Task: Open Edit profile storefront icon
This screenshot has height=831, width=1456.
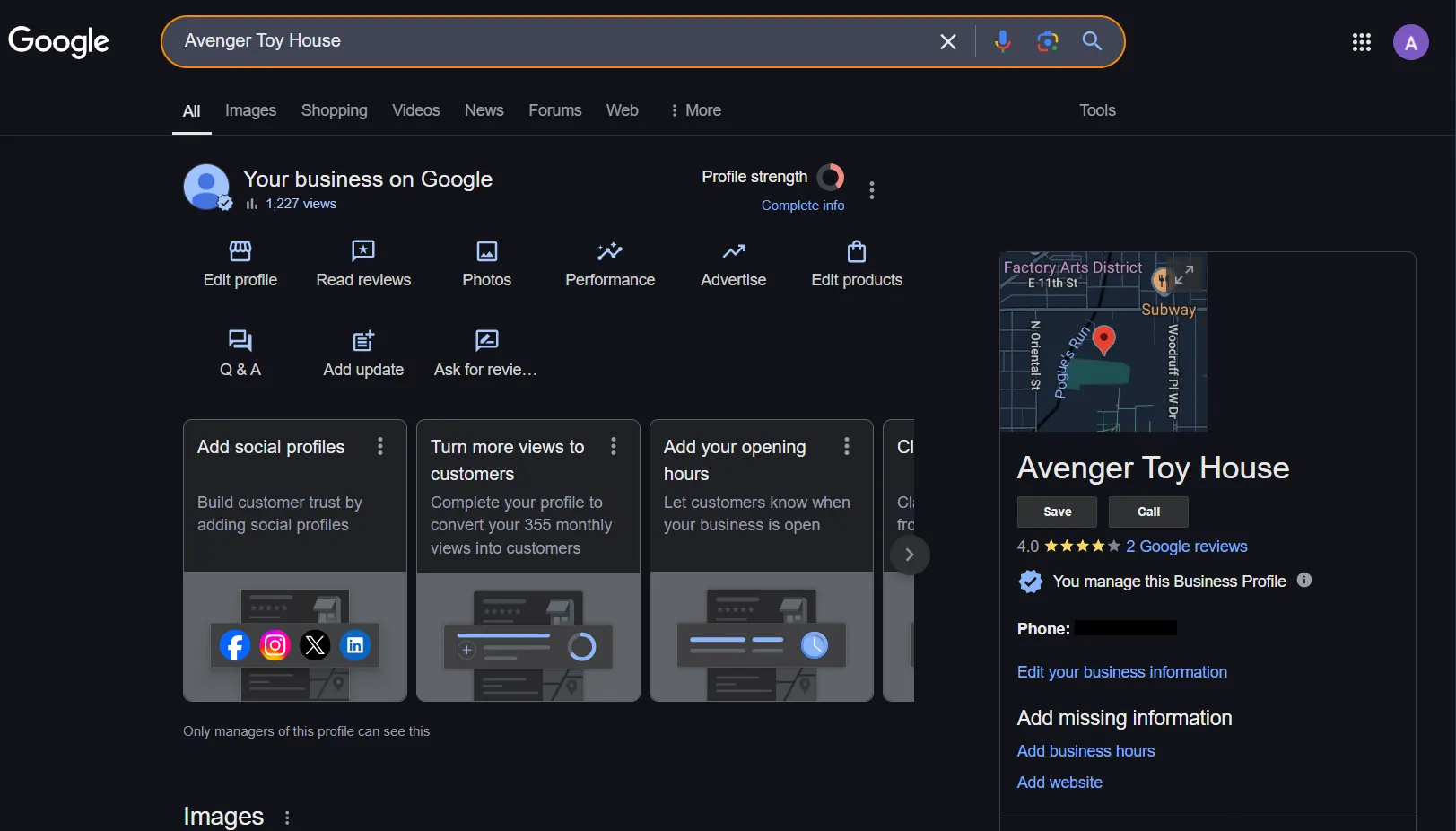Action: (x=240, y=250)
